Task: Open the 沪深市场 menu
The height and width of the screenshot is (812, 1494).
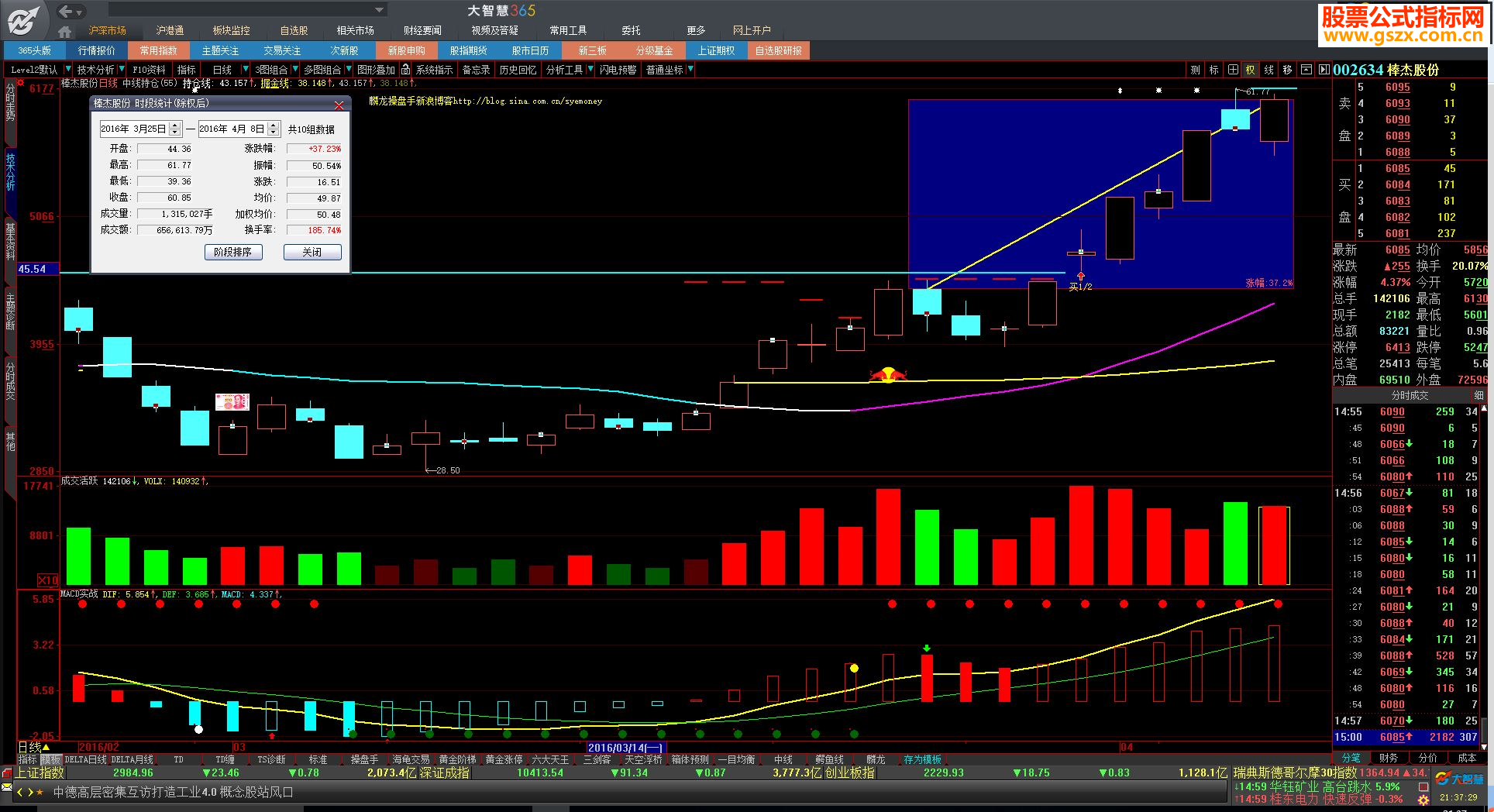Action: (107, 31)
